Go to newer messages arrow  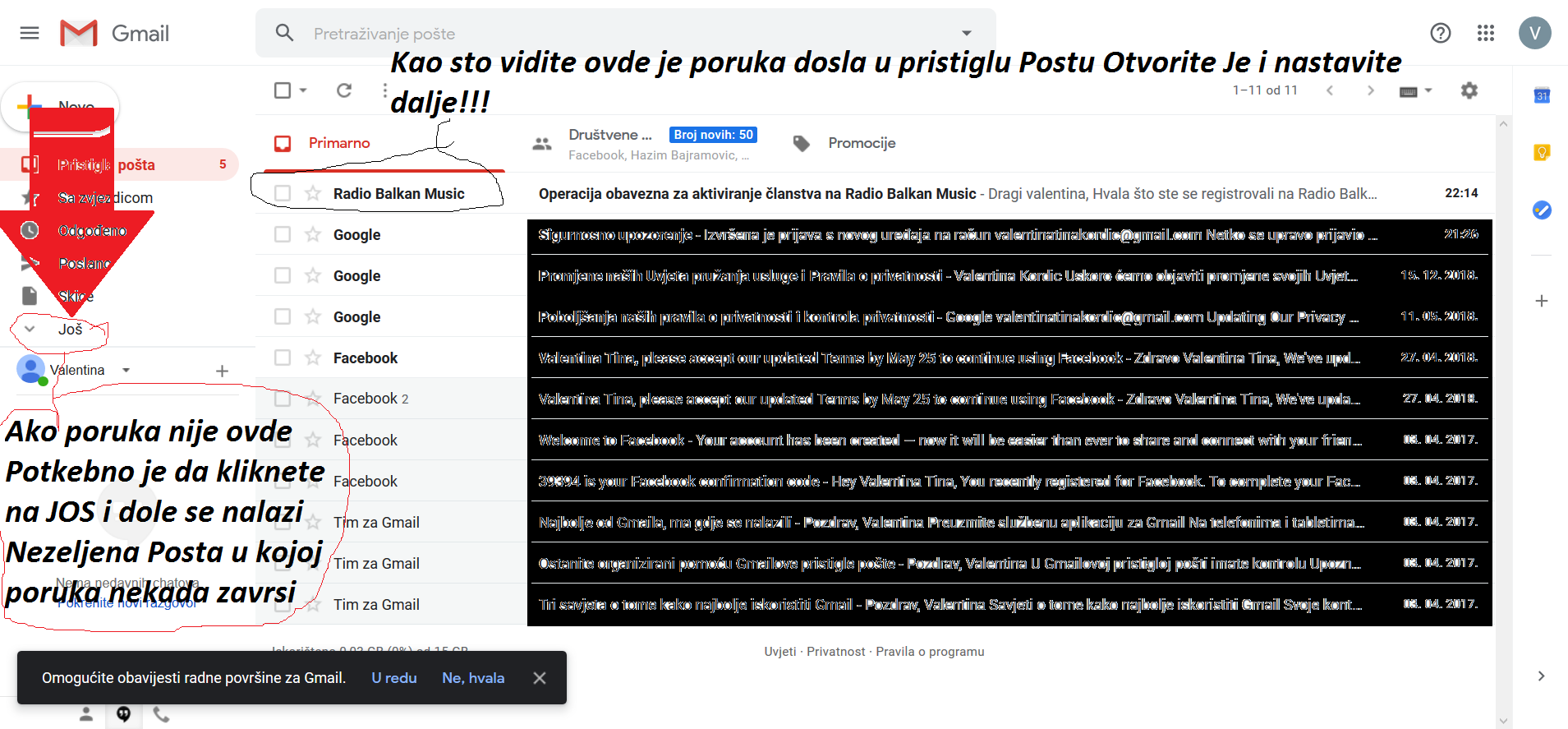point(1330,90)
